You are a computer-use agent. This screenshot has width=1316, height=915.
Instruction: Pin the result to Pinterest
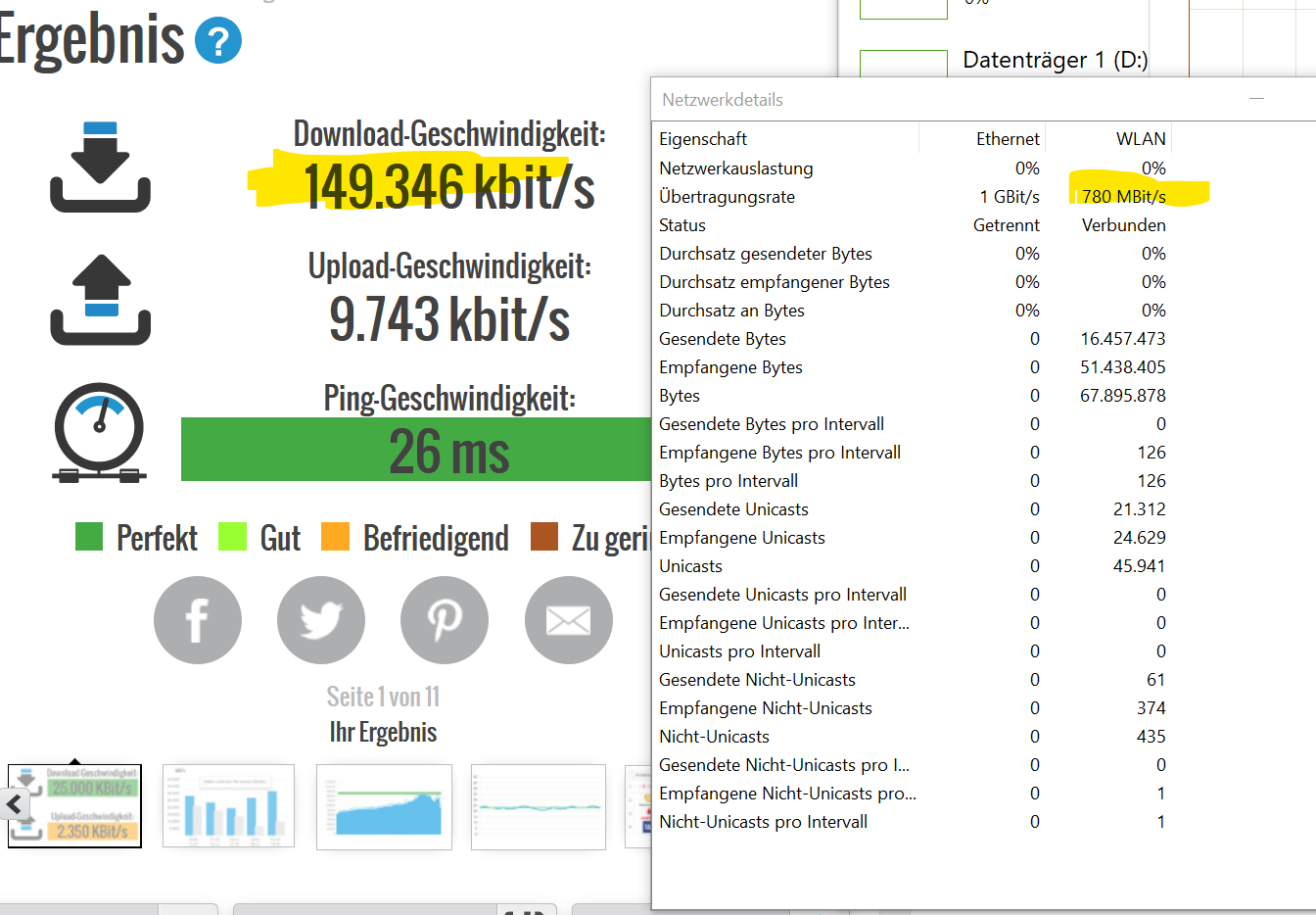(444, 619)
